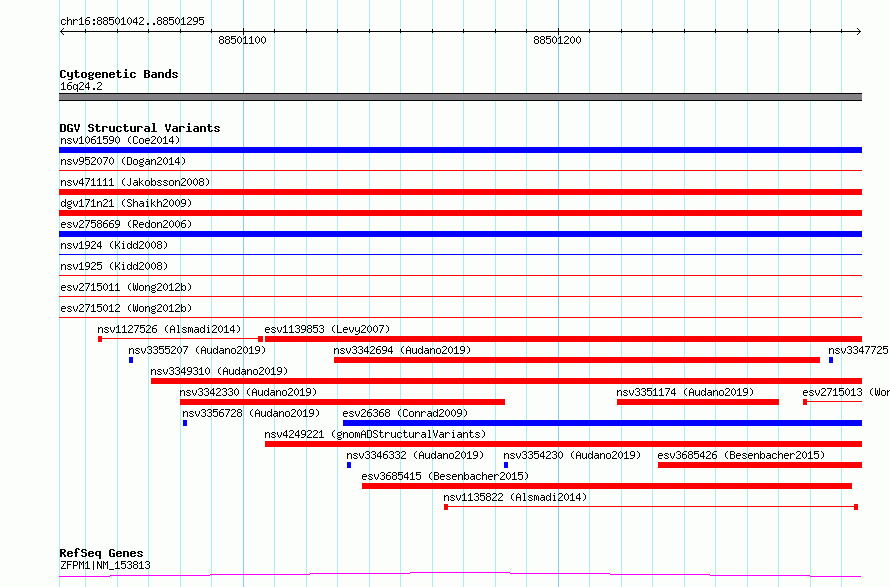Open the esv3685415 (Besenbacher2015) variant
This screenshot has width=890, height=587.
[445, 476]
